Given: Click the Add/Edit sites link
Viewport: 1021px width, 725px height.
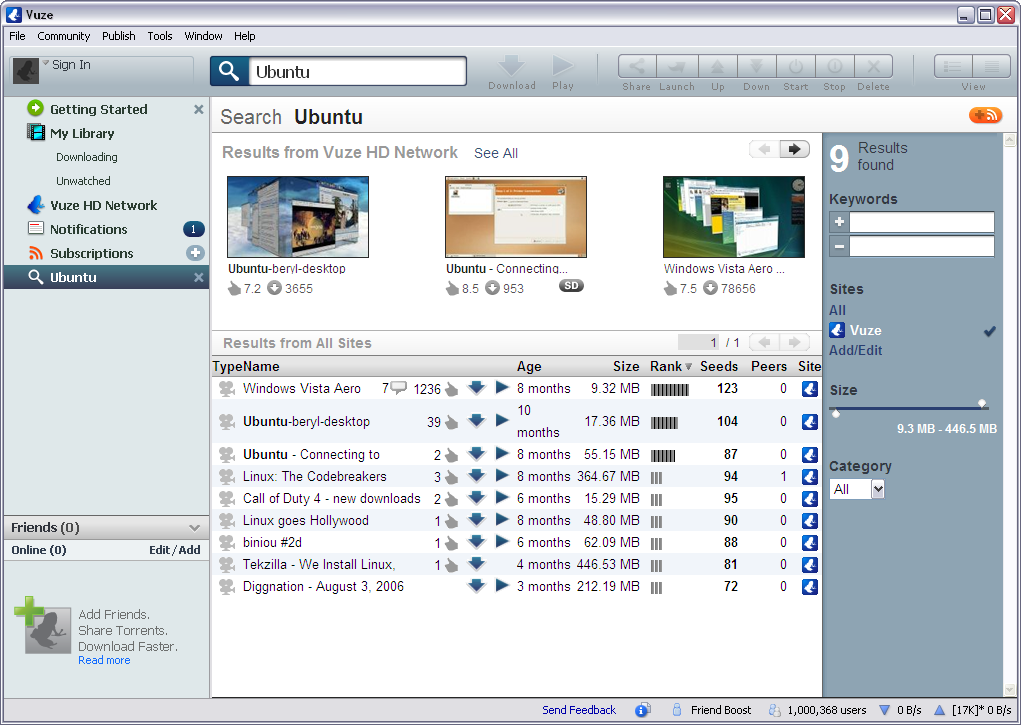Looking at the screenshot, I should 855,350.
